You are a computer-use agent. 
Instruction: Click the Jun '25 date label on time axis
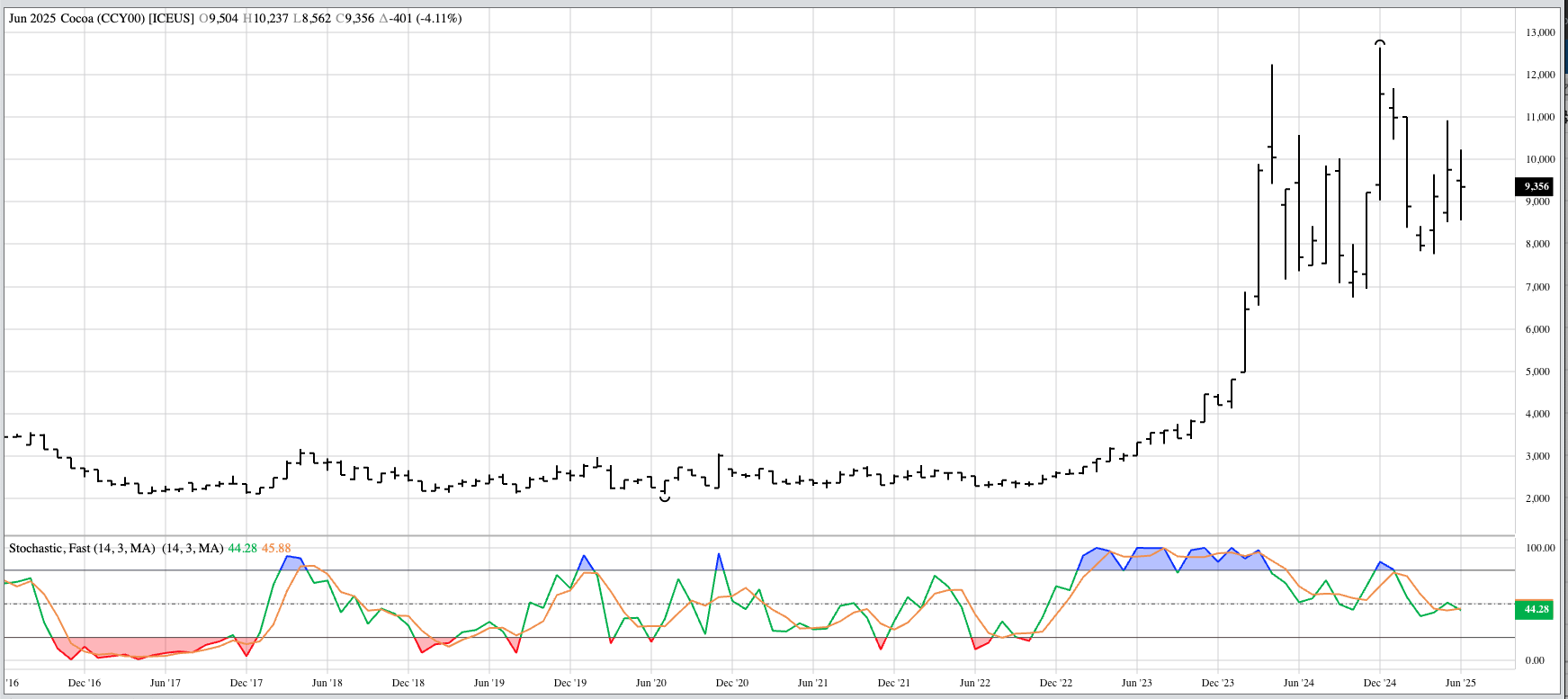point(1460,683)
